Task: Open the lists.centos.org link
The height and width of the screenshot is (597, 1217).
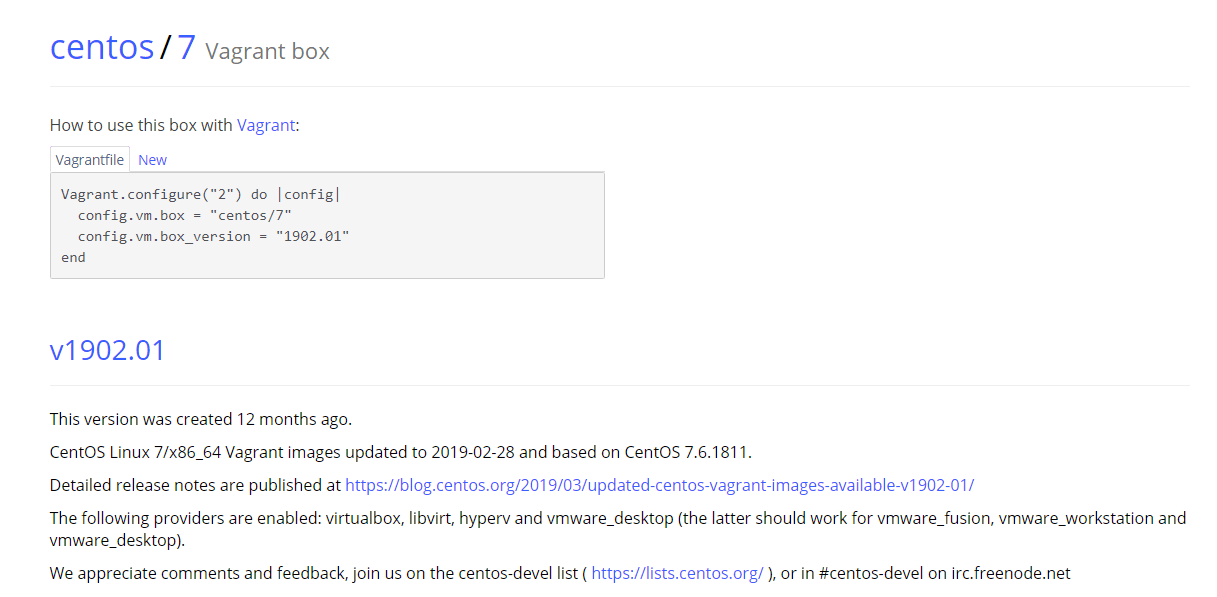Action: (x=677, y=573)
